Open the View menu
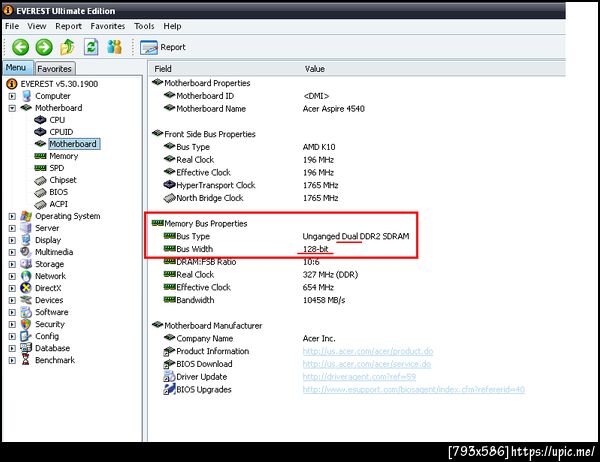 [x=37, y=26]
